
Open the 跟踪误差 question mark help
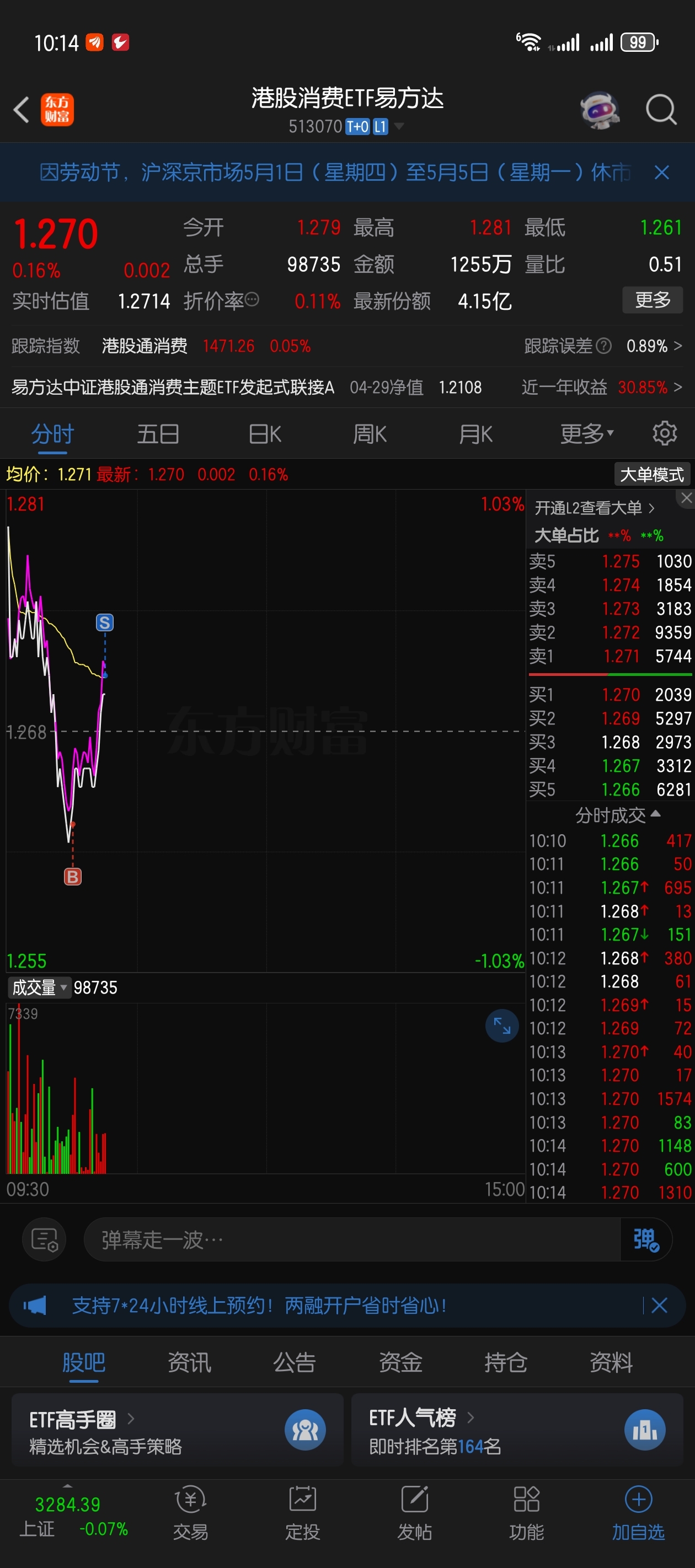pos(603,346)
